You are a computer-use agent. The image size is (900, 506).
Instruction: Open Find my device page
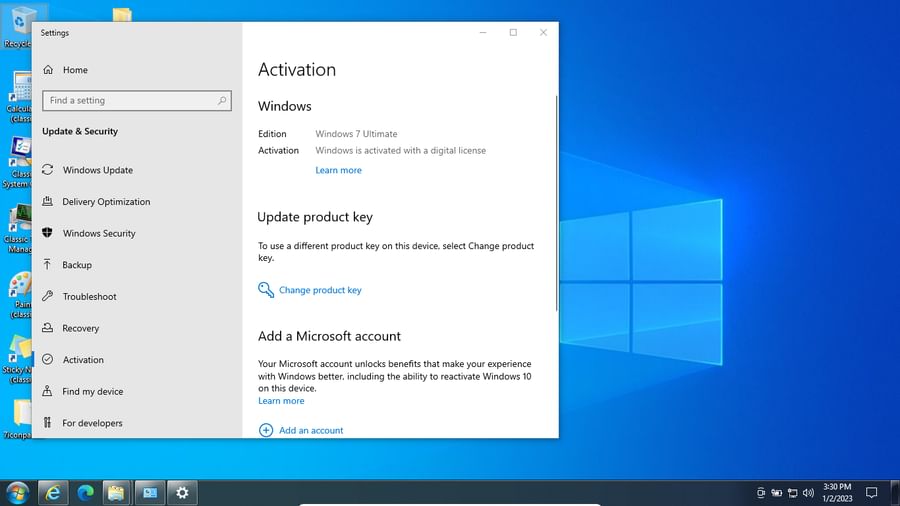point(83,391)
